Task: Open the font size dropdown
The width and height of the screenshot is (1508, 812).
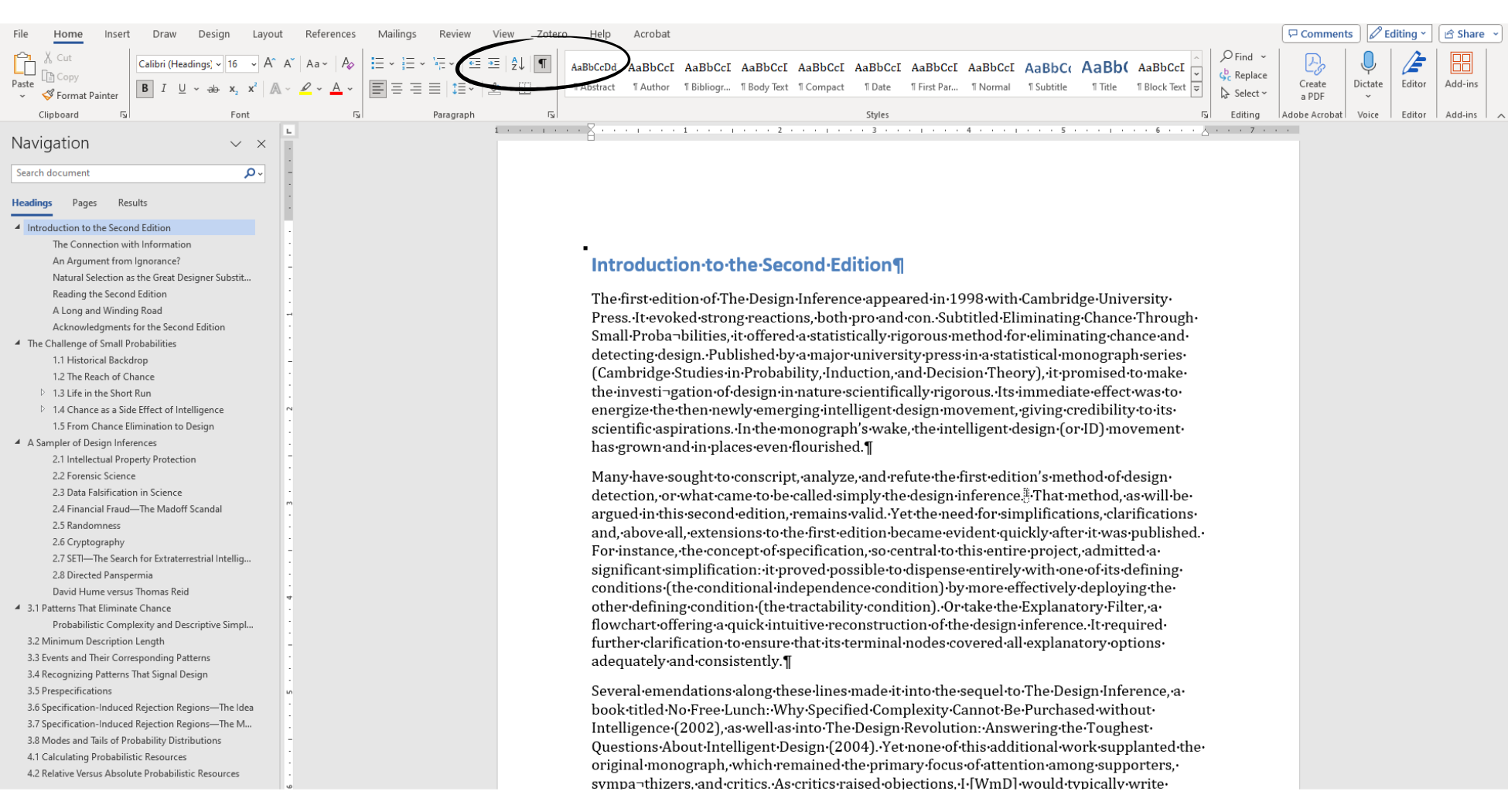Action: (x=253, y=64)
